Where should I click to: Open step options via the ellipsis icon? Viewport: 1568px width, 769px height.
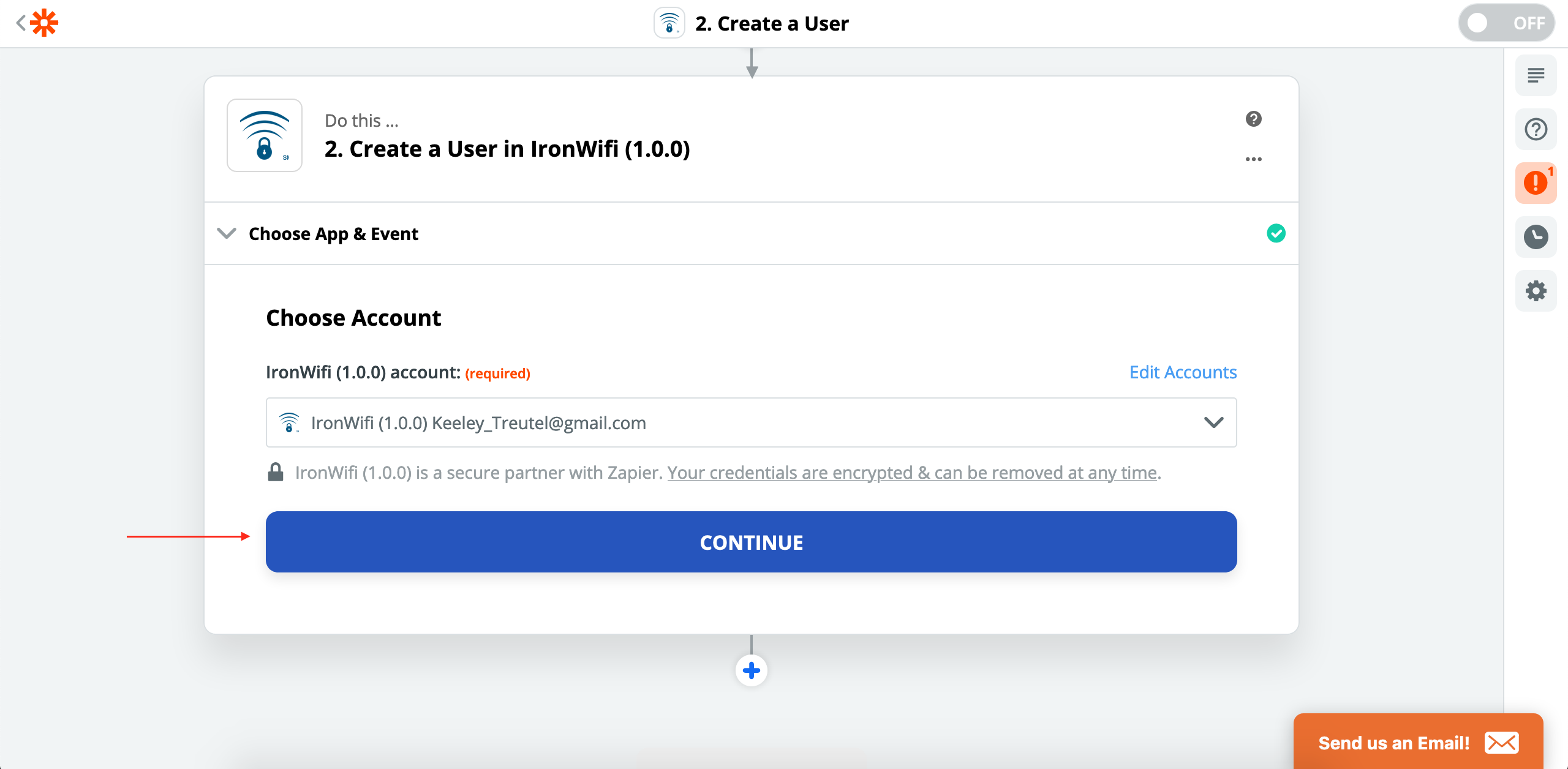coord(1254,159)
